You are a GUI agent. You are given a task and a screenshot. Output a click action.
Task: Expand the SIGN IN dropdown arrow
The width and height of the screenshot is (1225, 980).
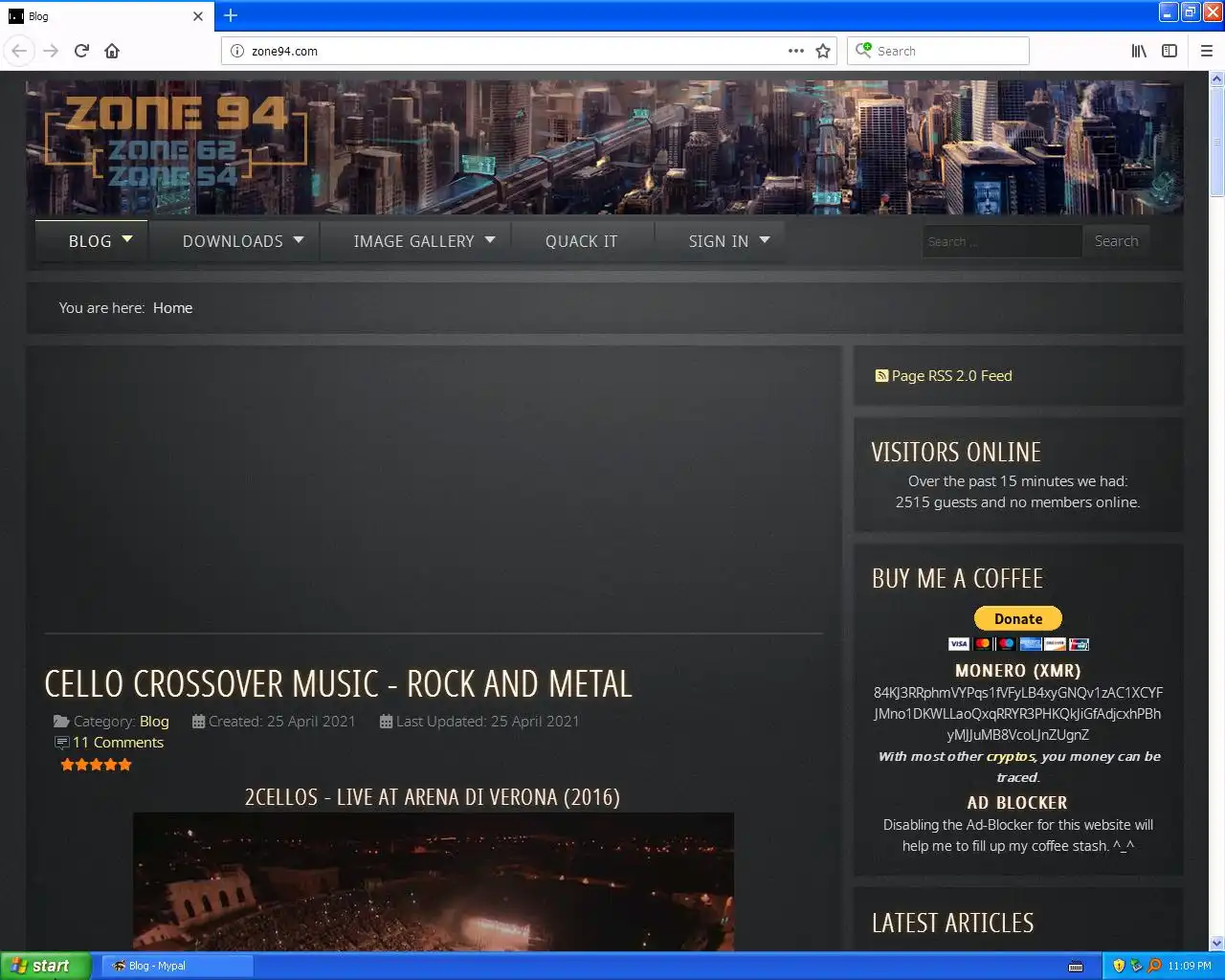click(765, 239)
